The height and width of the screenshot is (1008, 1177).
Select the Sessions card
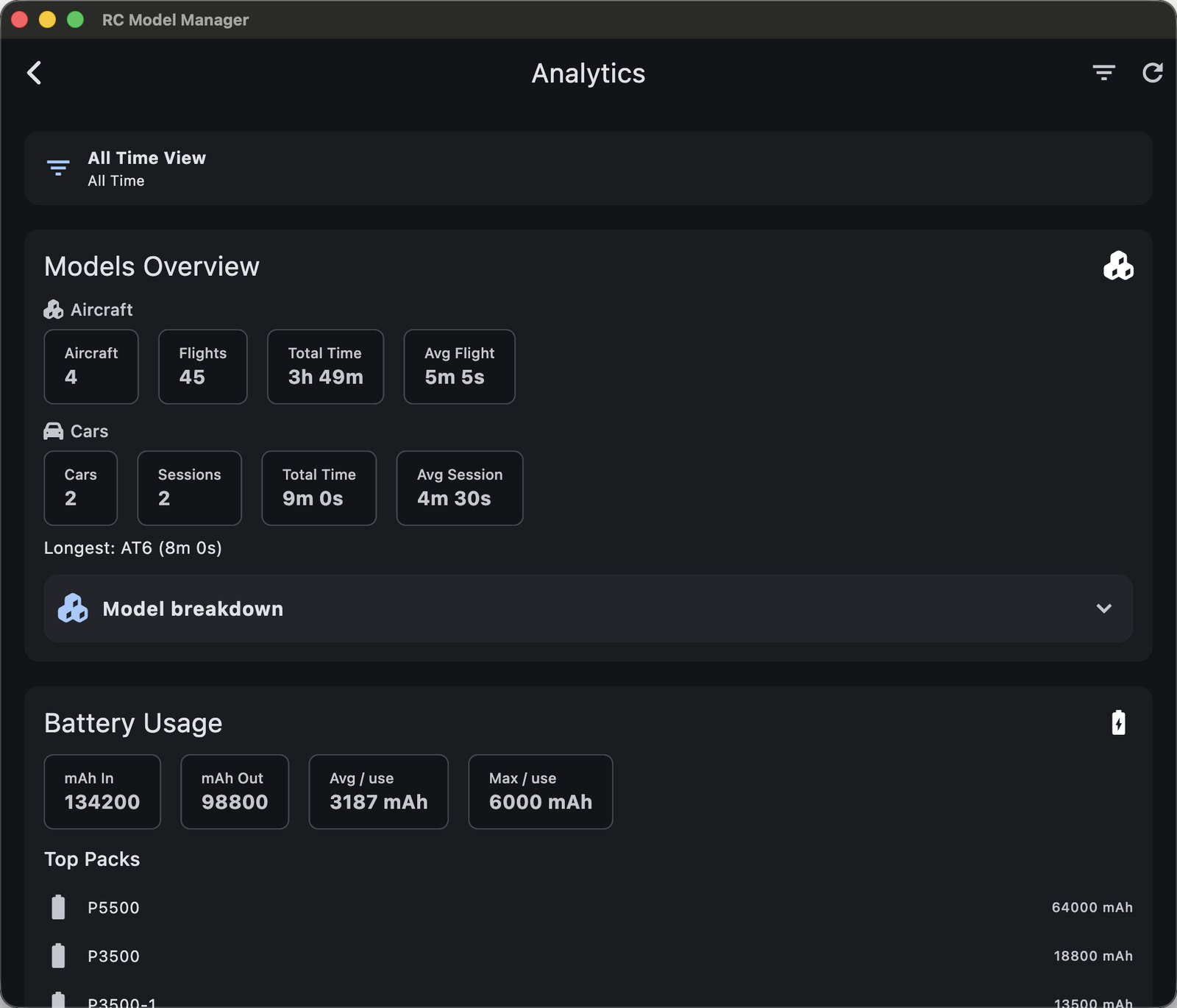click(x=190, y=488)
